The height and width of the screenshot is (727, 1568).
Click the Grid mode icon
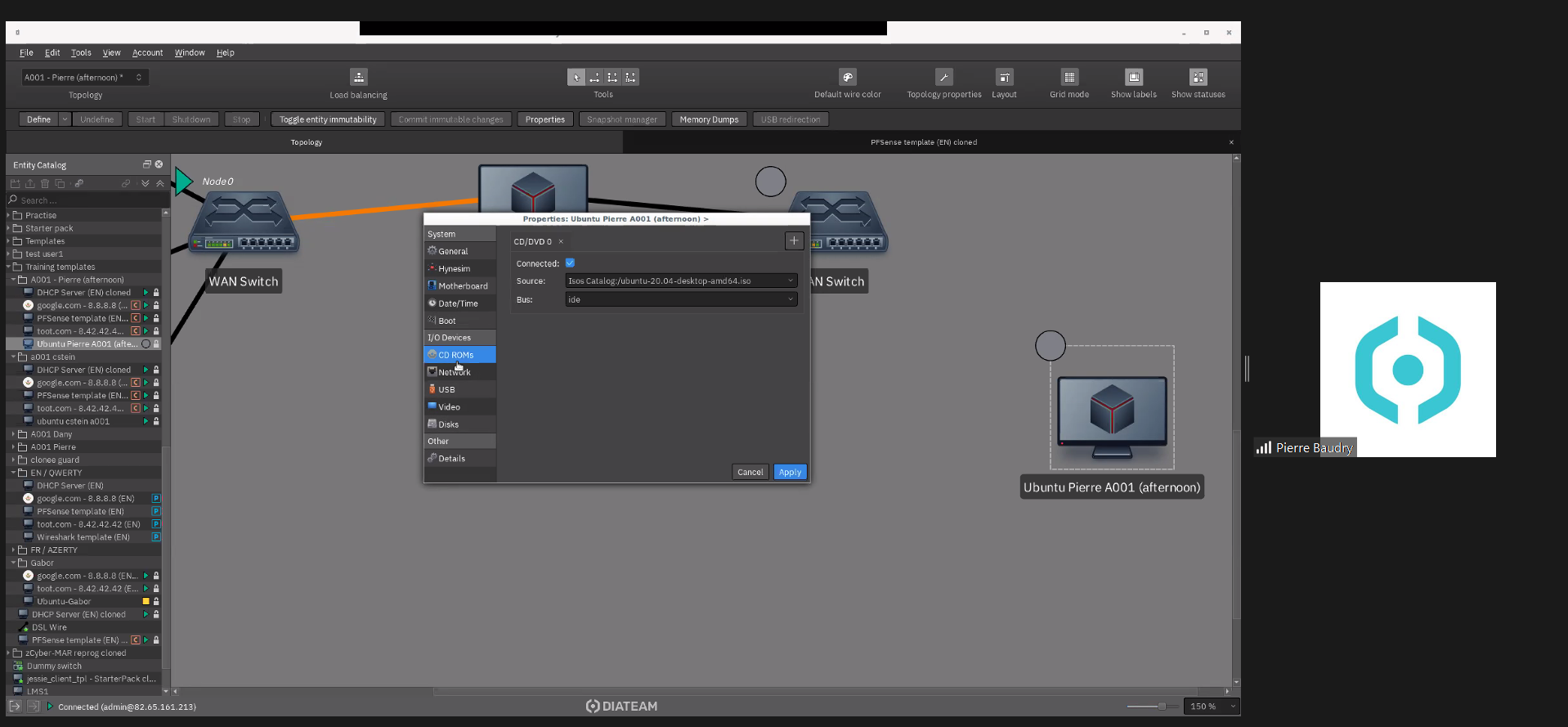point(1068,78)
